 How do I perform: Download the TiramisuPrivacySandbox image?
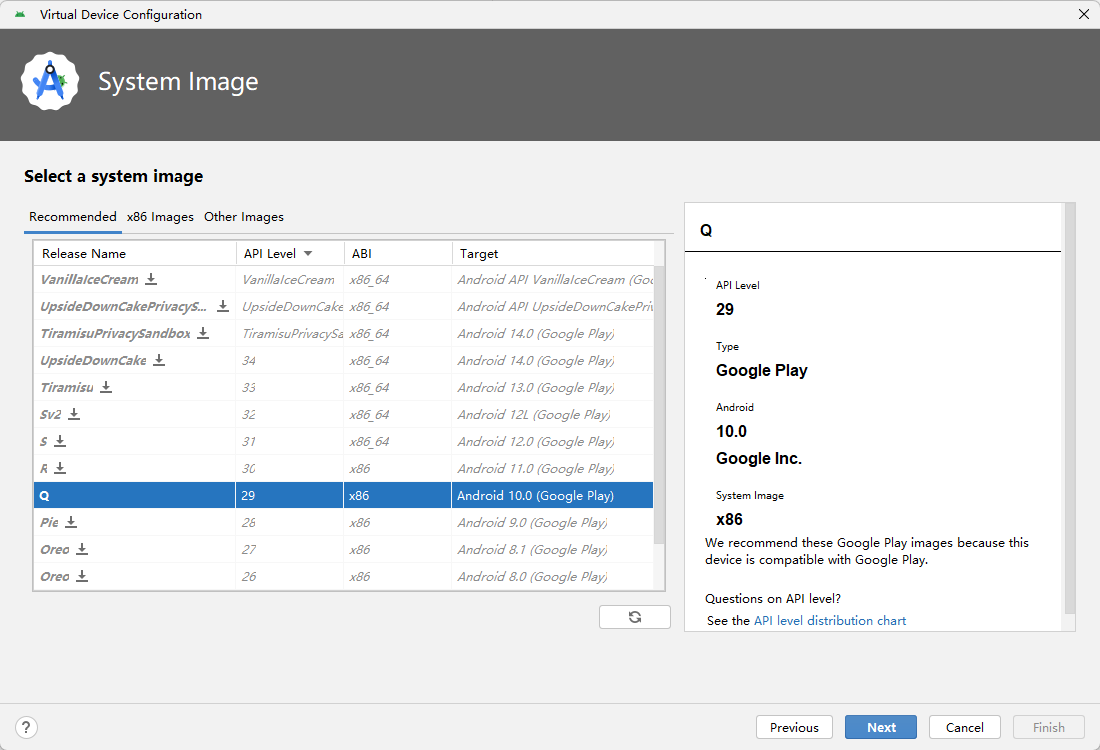click(203, 333)
